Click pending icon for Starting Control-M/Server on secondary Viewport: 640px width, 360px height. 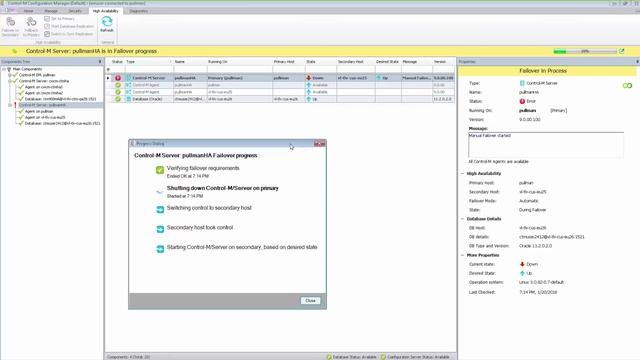(x=160, y=249)
